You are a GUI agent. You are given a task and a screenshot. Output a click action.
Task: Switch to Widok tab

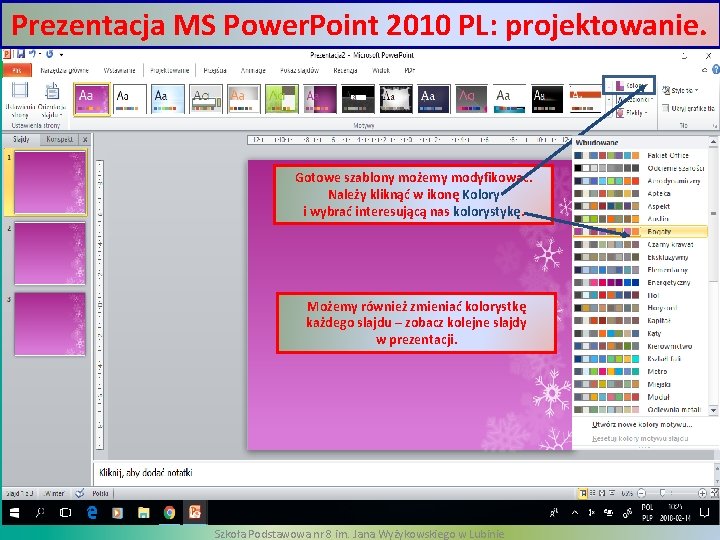(381, 70)
